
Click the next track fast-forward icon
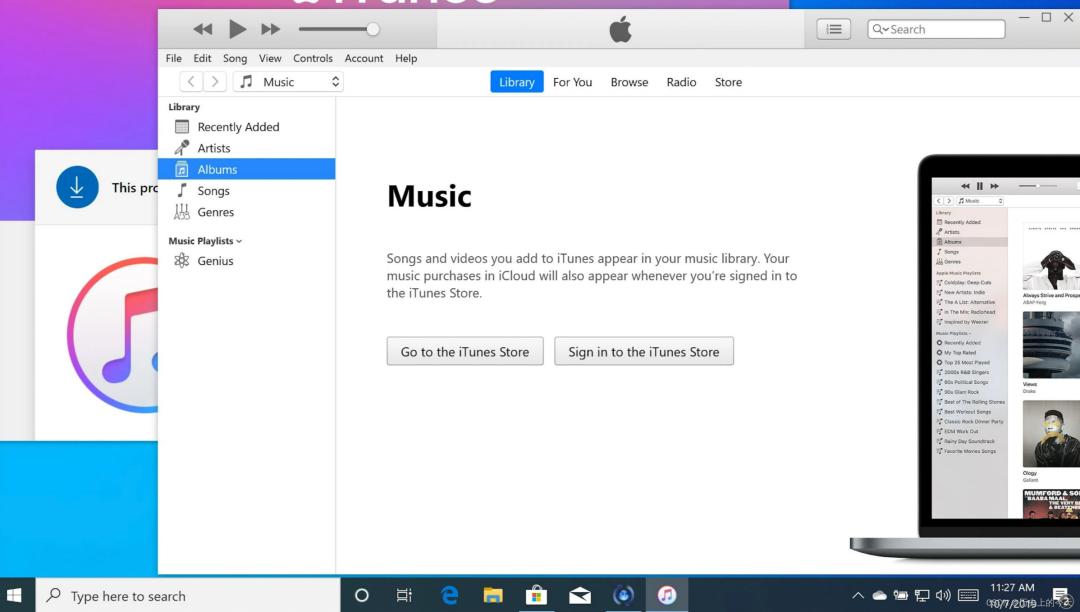[x=269, y=28]
